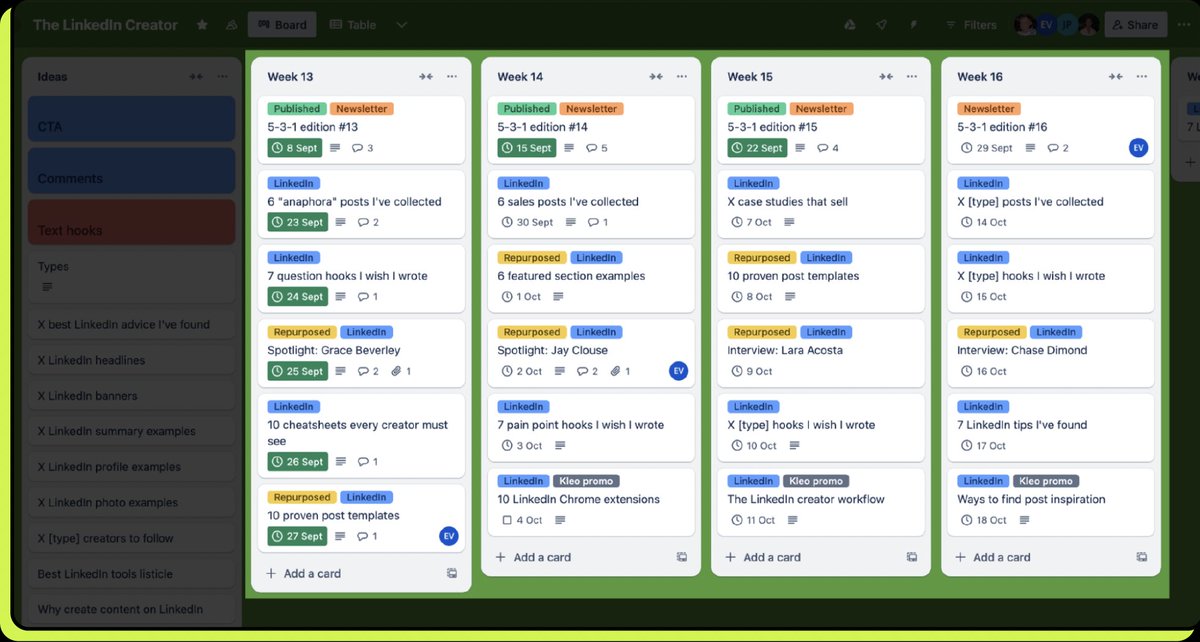Open board visibility workspace icon
The height and width of the screenshot is (642, 1200).
231,25
